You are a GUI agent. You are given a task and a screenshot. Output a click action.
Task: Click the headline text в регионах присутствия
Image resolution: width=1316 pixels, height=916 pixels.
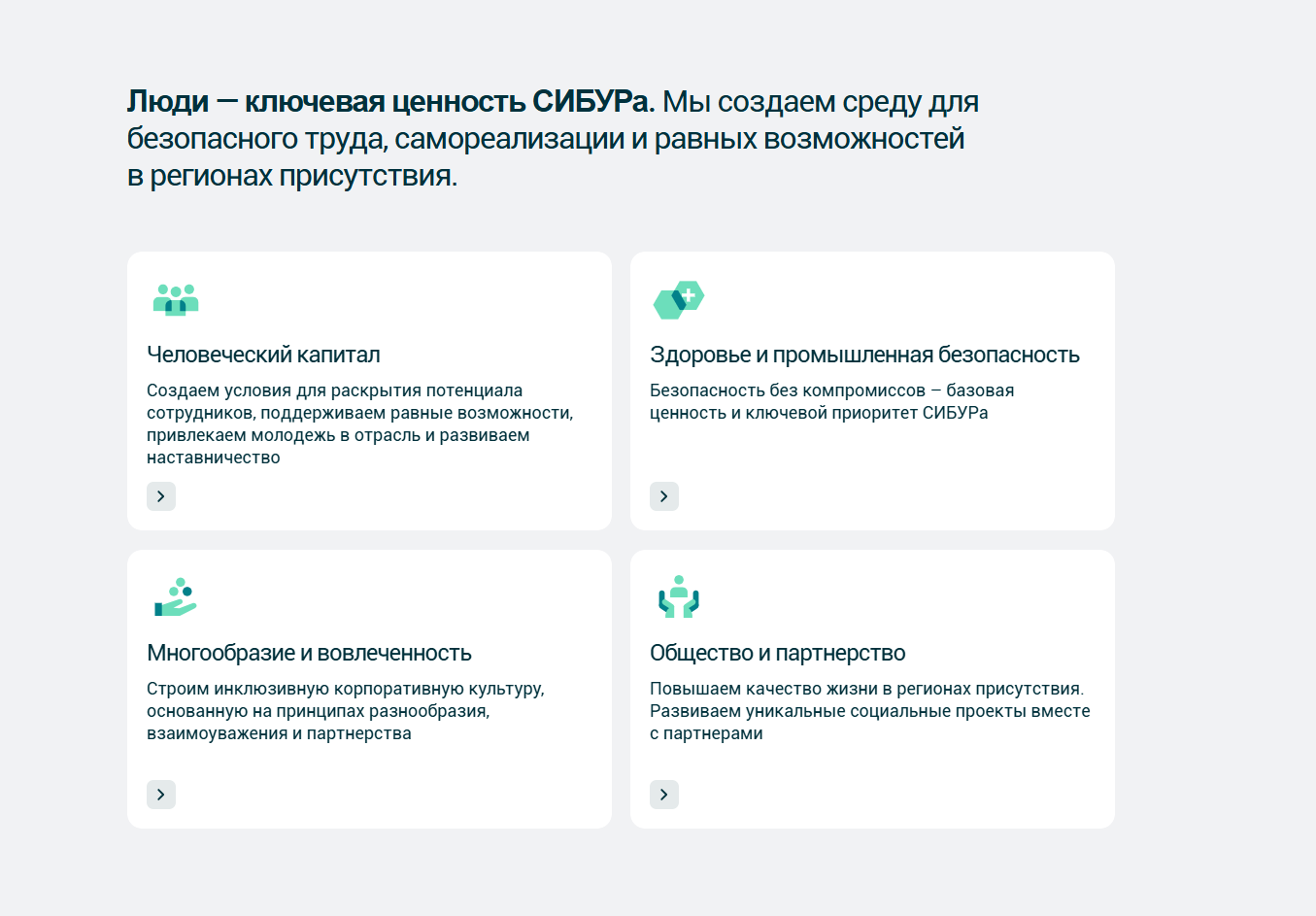(291, 176)
